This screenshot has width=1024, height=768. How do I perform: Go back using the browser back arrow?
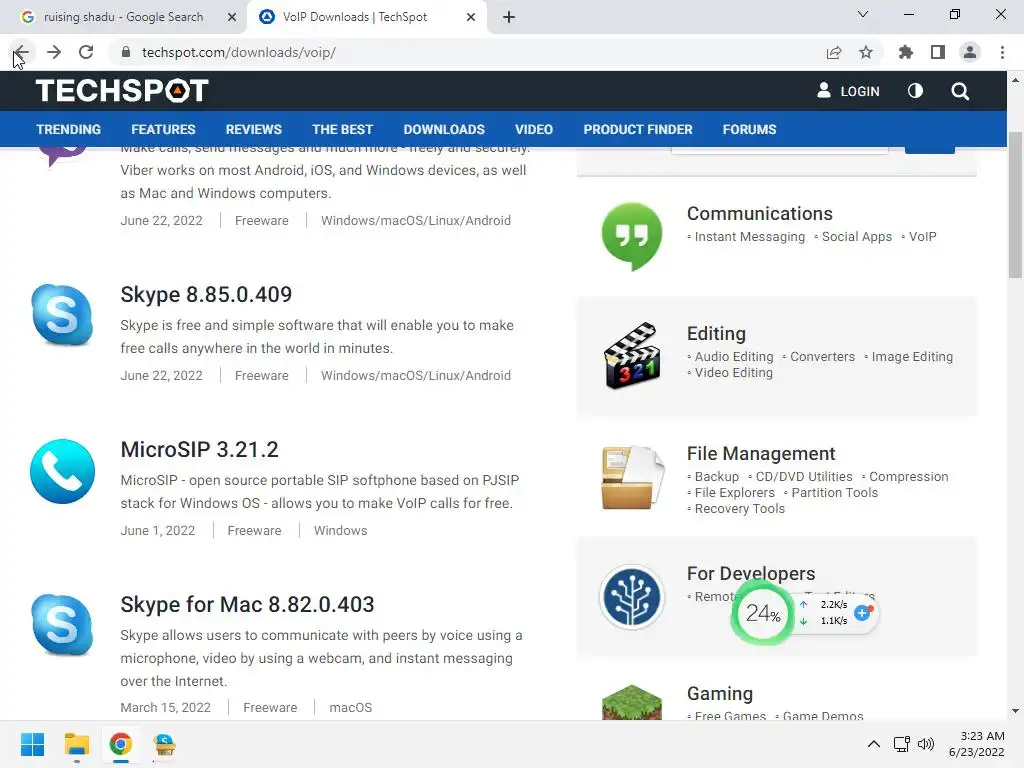(22, 52)
